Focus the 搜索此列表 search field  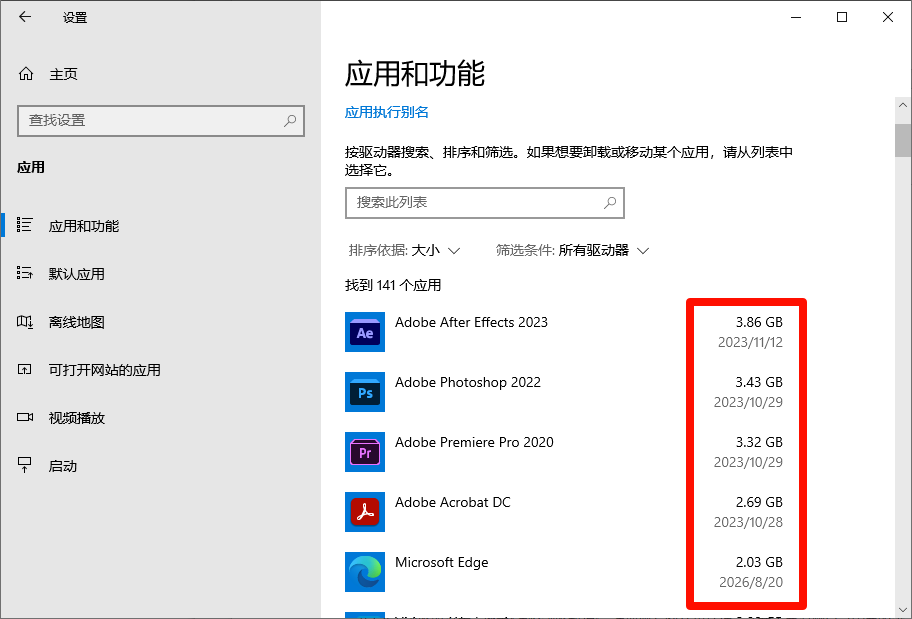(484, 202)
